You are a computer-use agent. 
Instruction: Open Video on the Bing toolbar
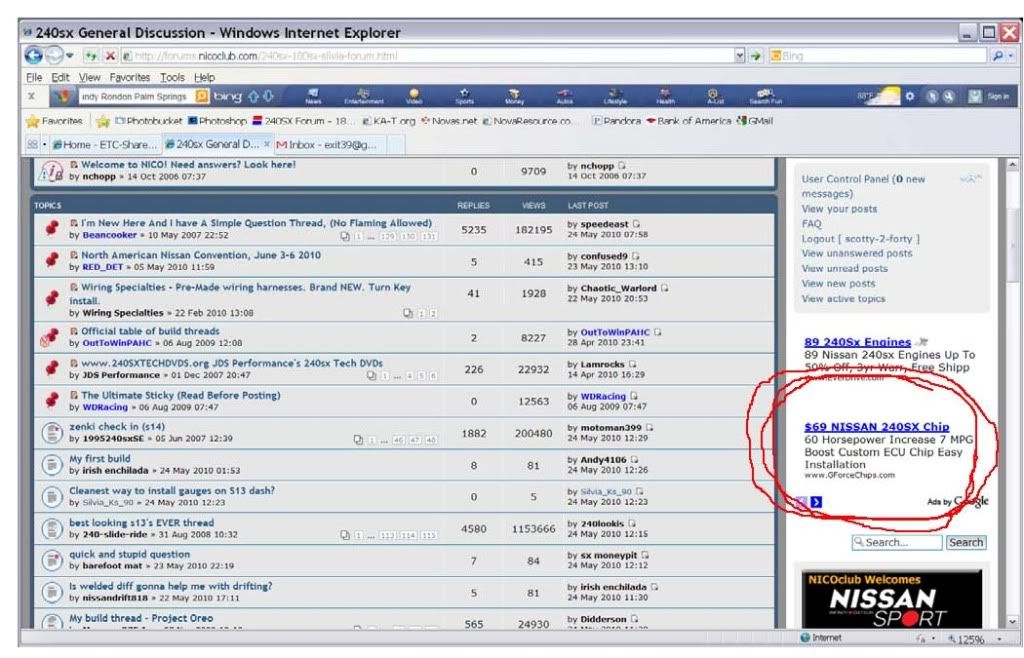(414, 97)
